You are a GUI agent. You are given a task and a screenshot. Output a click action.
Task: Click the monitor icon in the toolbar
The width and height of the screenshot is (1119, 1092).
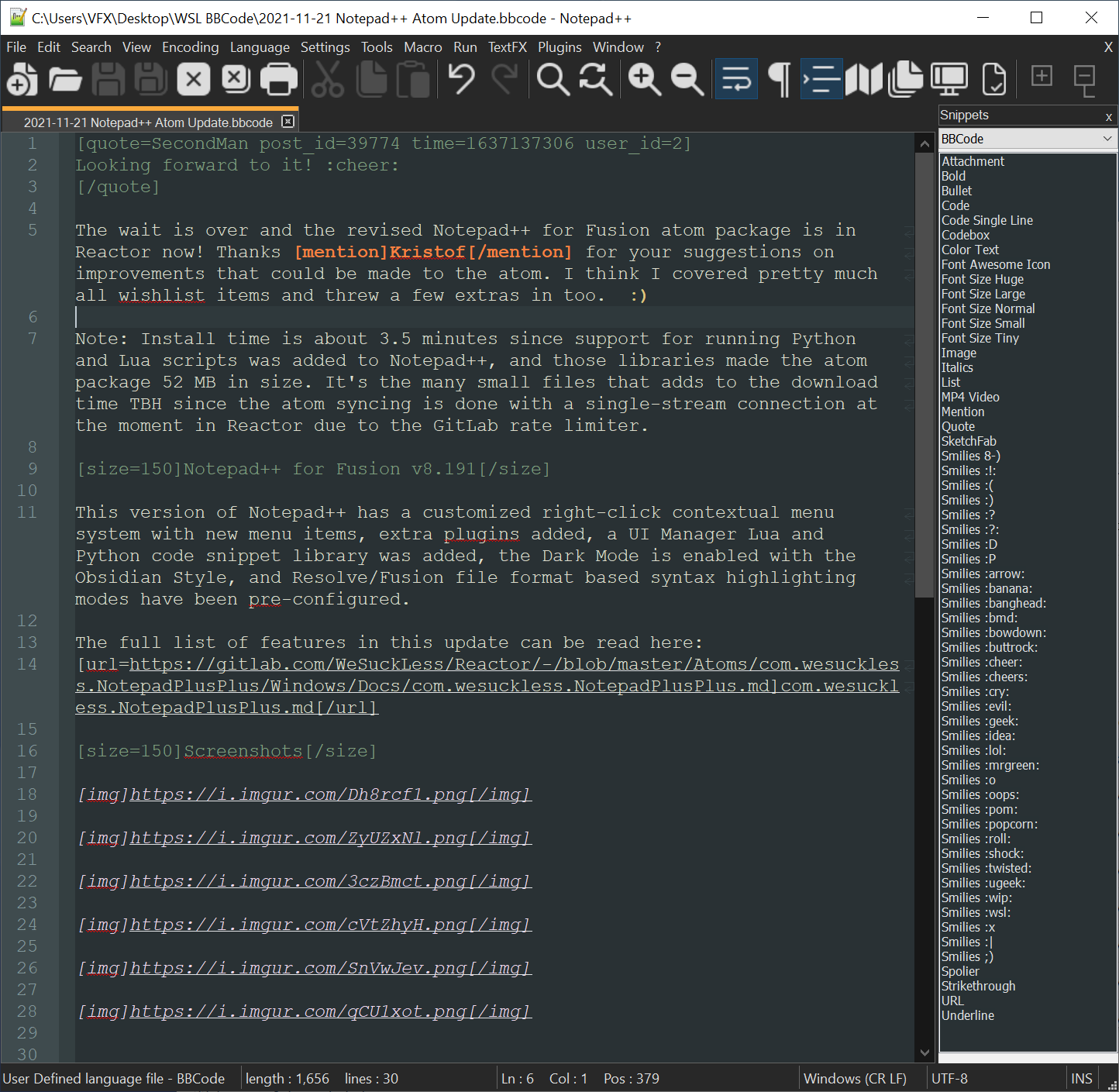coord(949,79)
